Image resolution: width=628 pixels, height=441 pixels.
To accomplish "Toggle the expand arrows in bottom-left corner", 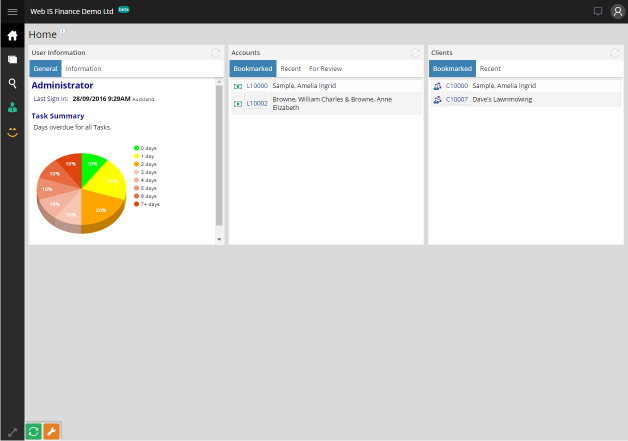I will click(12, 431).
